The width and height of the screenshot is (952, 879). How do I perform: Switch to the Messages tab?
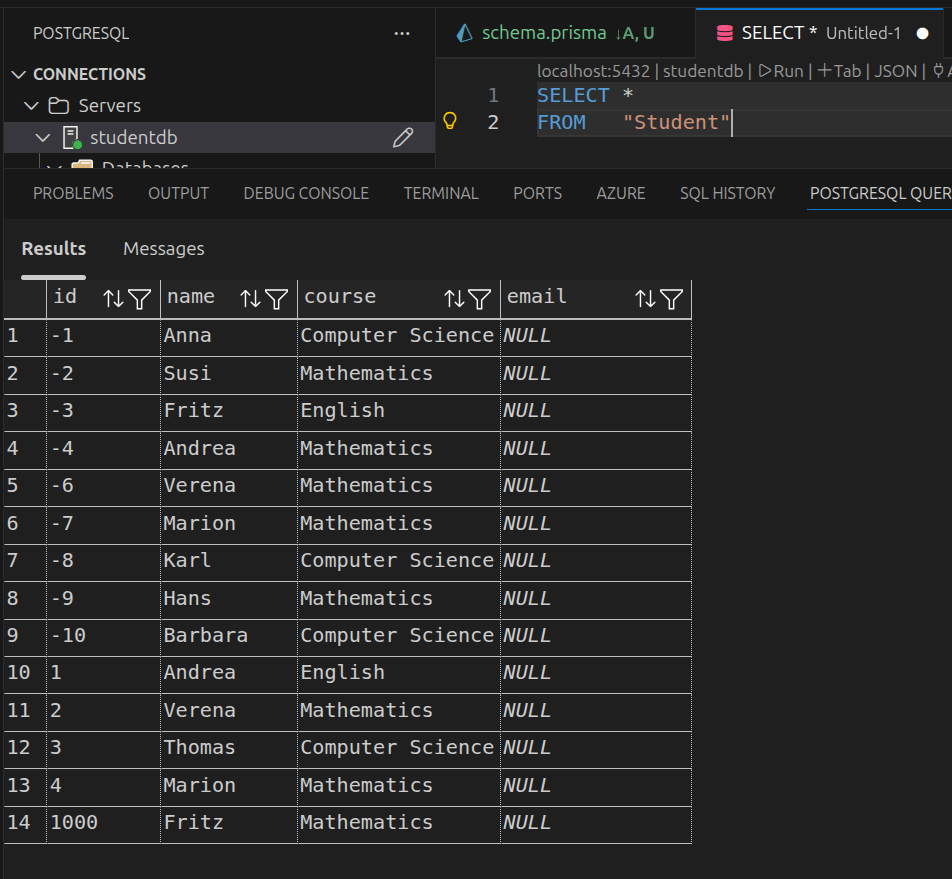click(x=163, y=249)
